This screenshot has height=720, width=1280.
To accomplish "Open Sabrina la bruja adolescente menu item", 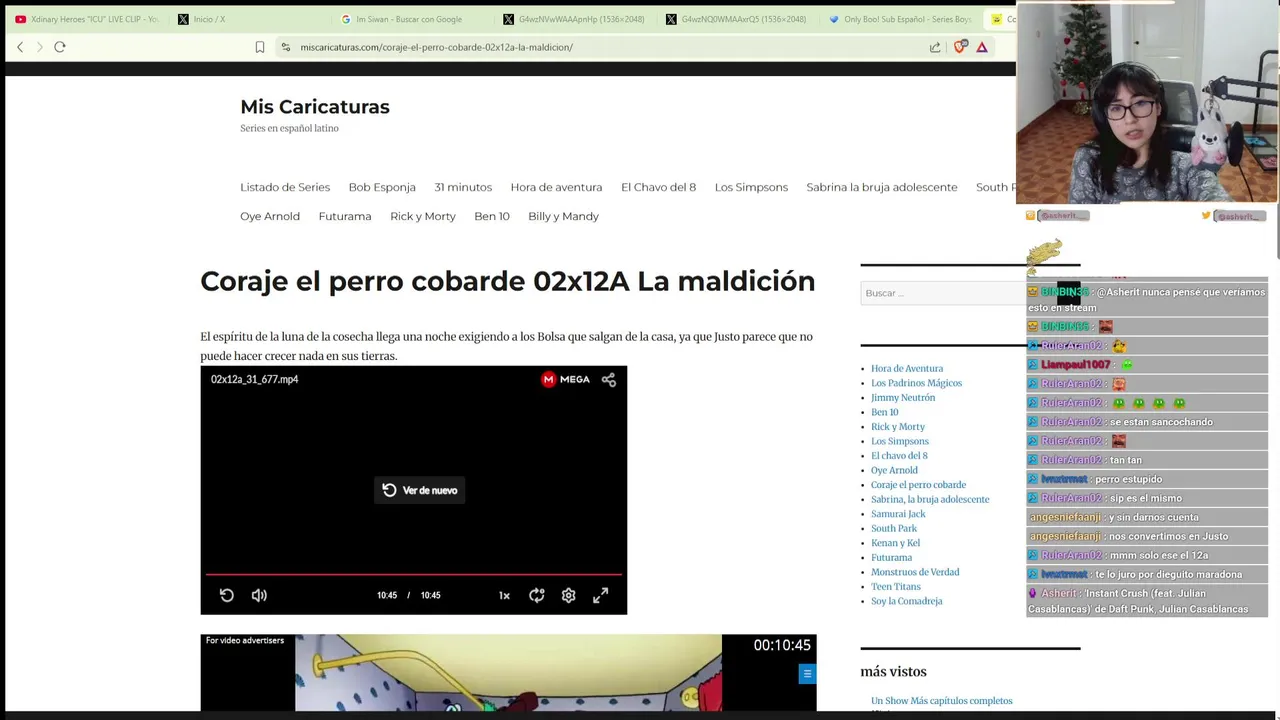I will (x=882, y=187).
